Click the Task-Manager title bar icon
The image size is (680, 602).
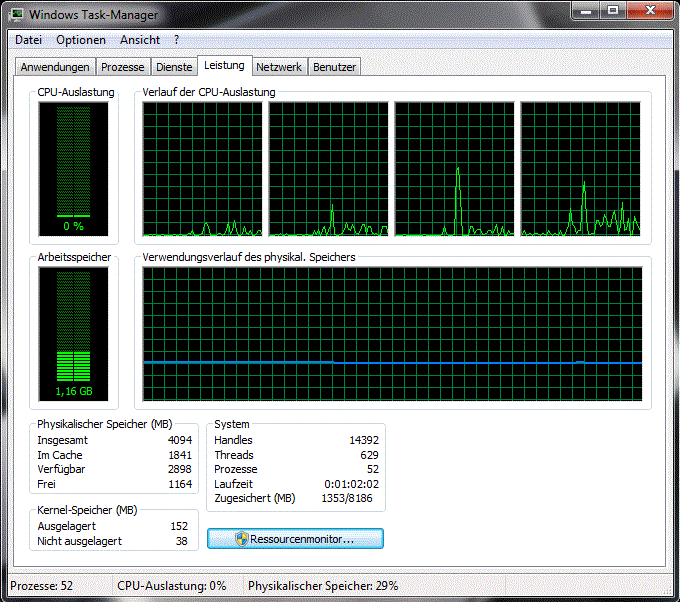(16, 14)
